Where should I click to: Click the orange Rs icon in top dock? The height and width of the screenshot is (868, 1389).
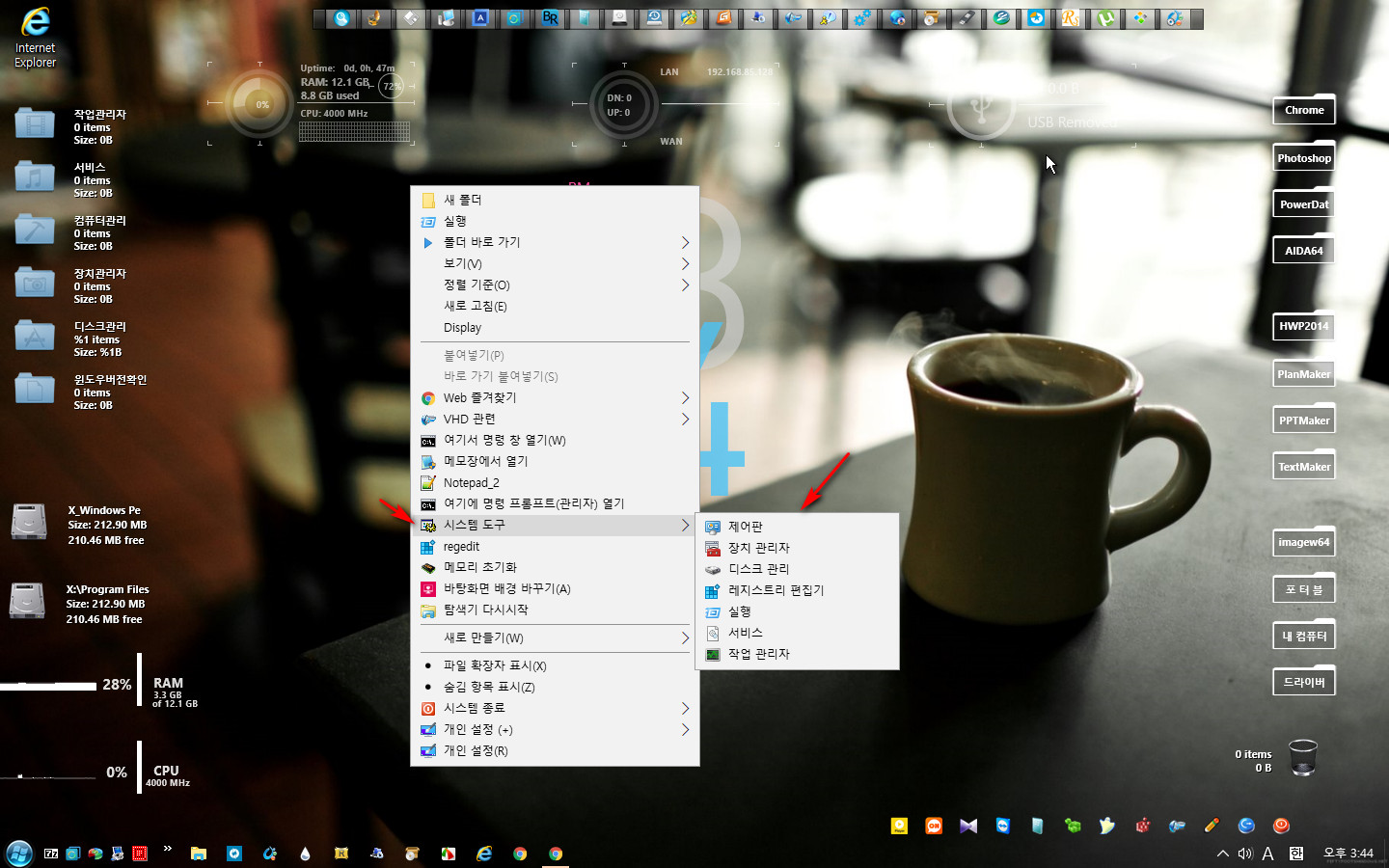pos(1071,18)
